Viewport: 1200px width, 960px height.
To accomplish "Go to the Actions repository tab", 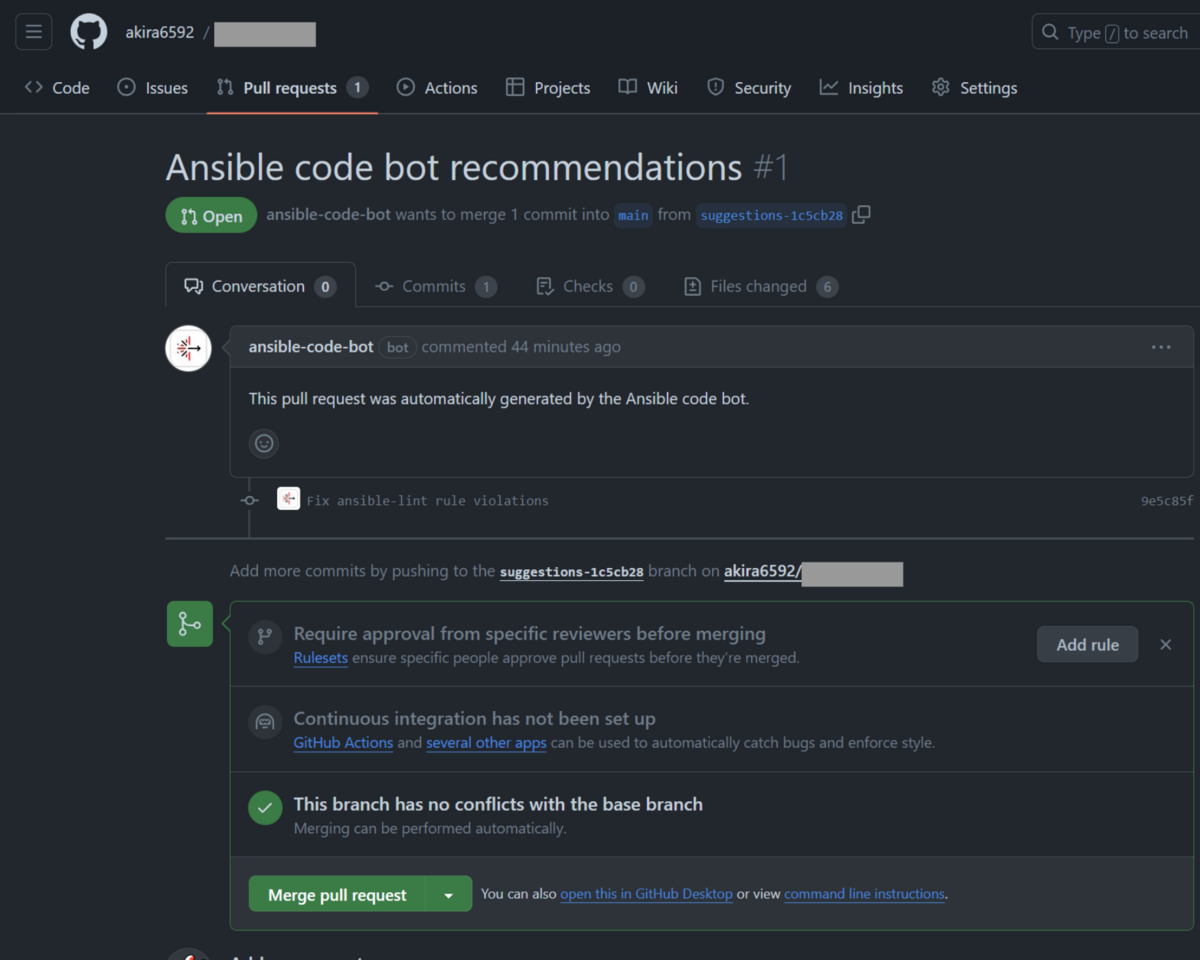I will (x=437, y=88).
